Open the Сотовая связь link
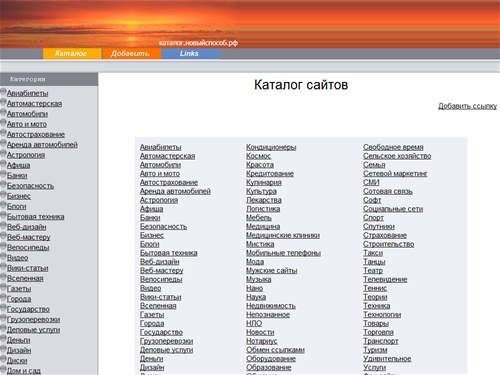Viewport: 500px width, 375px height. tap(388, 191)
